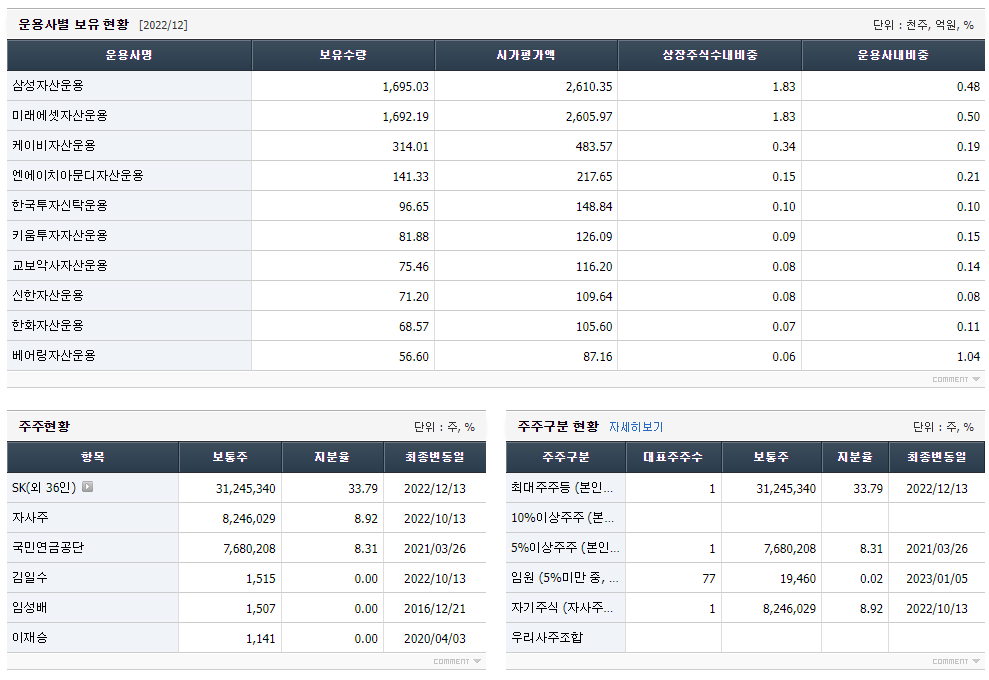Click 자사주 date 2022/10/13 in 주주현황
Viewport: 989px width, 680px height.
(435, 519)
